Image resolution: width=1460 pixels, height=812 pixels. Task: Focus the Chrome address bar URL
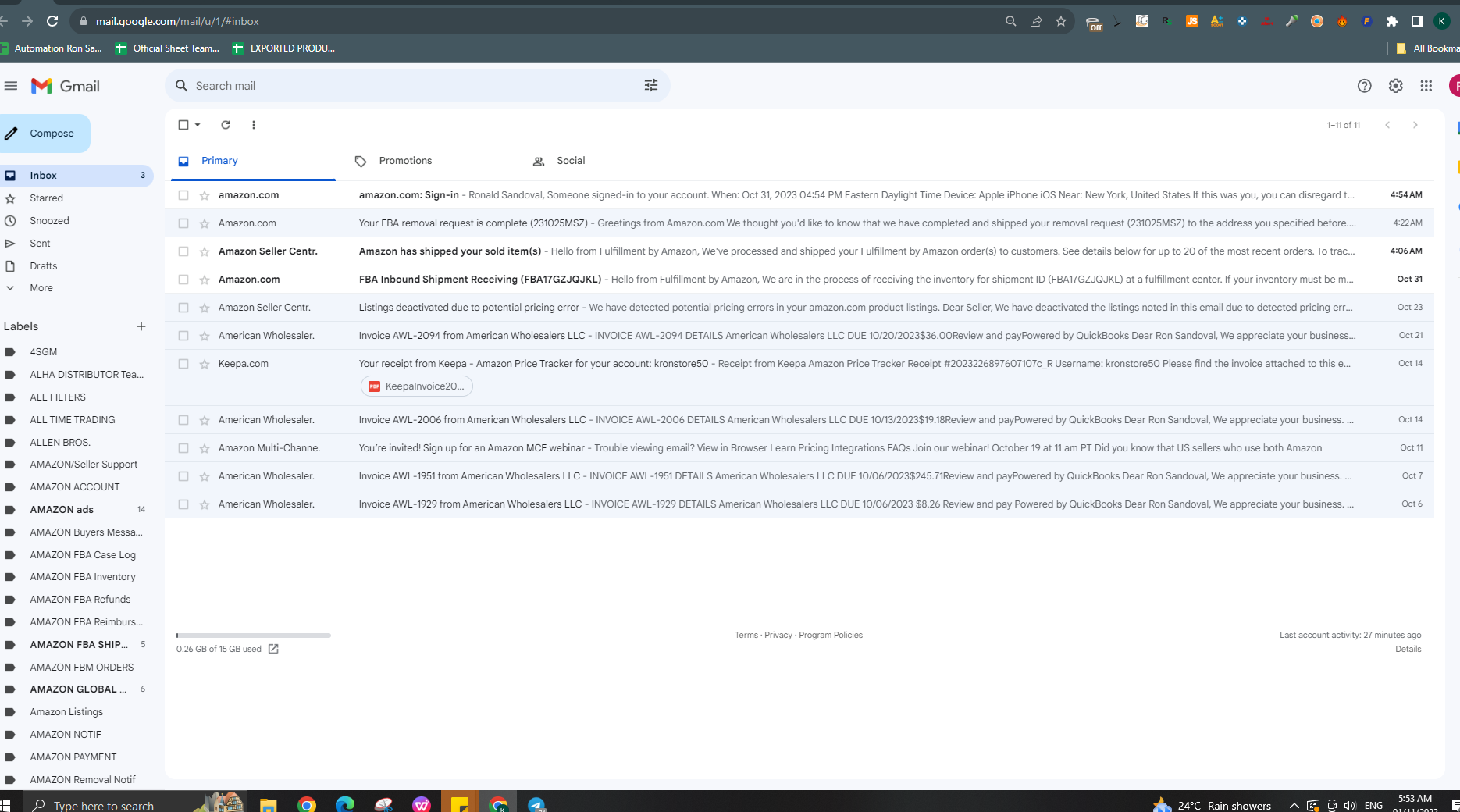[x=177, y=21]
